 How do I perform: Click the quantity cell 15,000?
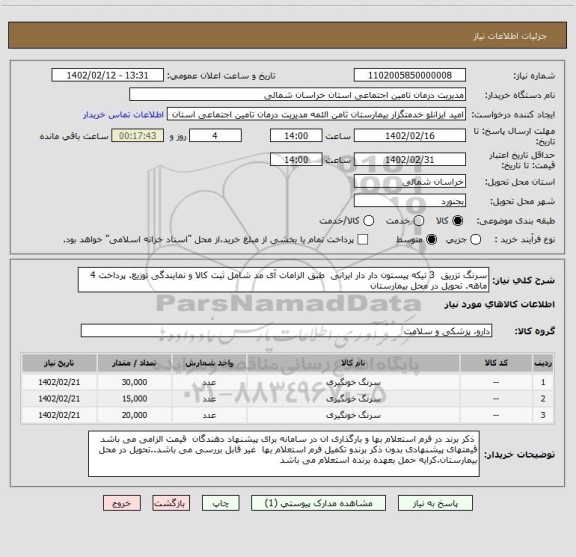point(134,399)
